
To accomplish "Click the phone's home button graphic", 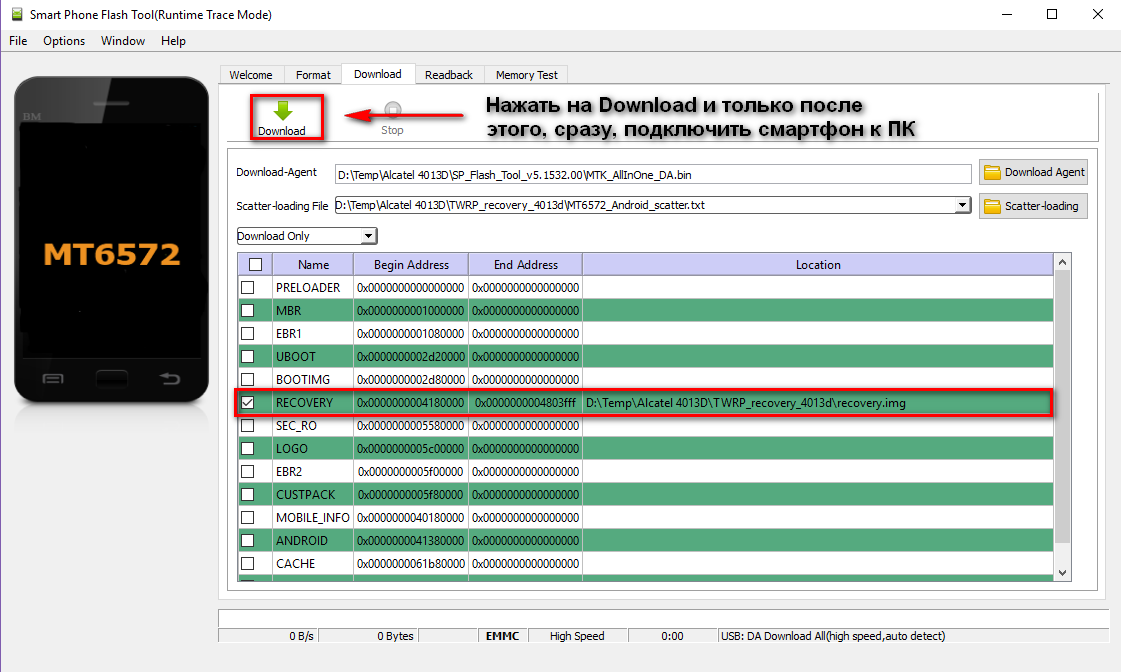I will coord(111,379).
